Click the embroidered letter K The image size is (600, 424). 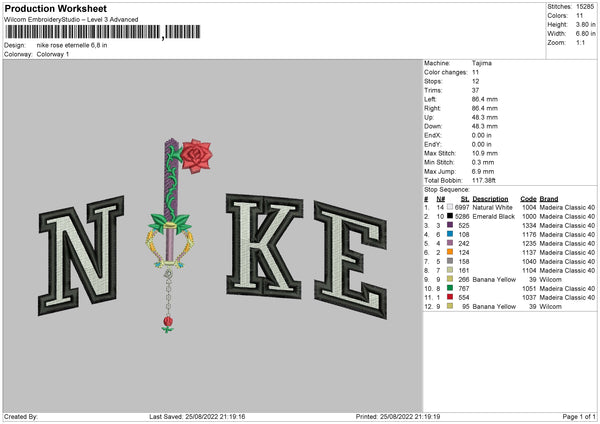coord(264,245)
